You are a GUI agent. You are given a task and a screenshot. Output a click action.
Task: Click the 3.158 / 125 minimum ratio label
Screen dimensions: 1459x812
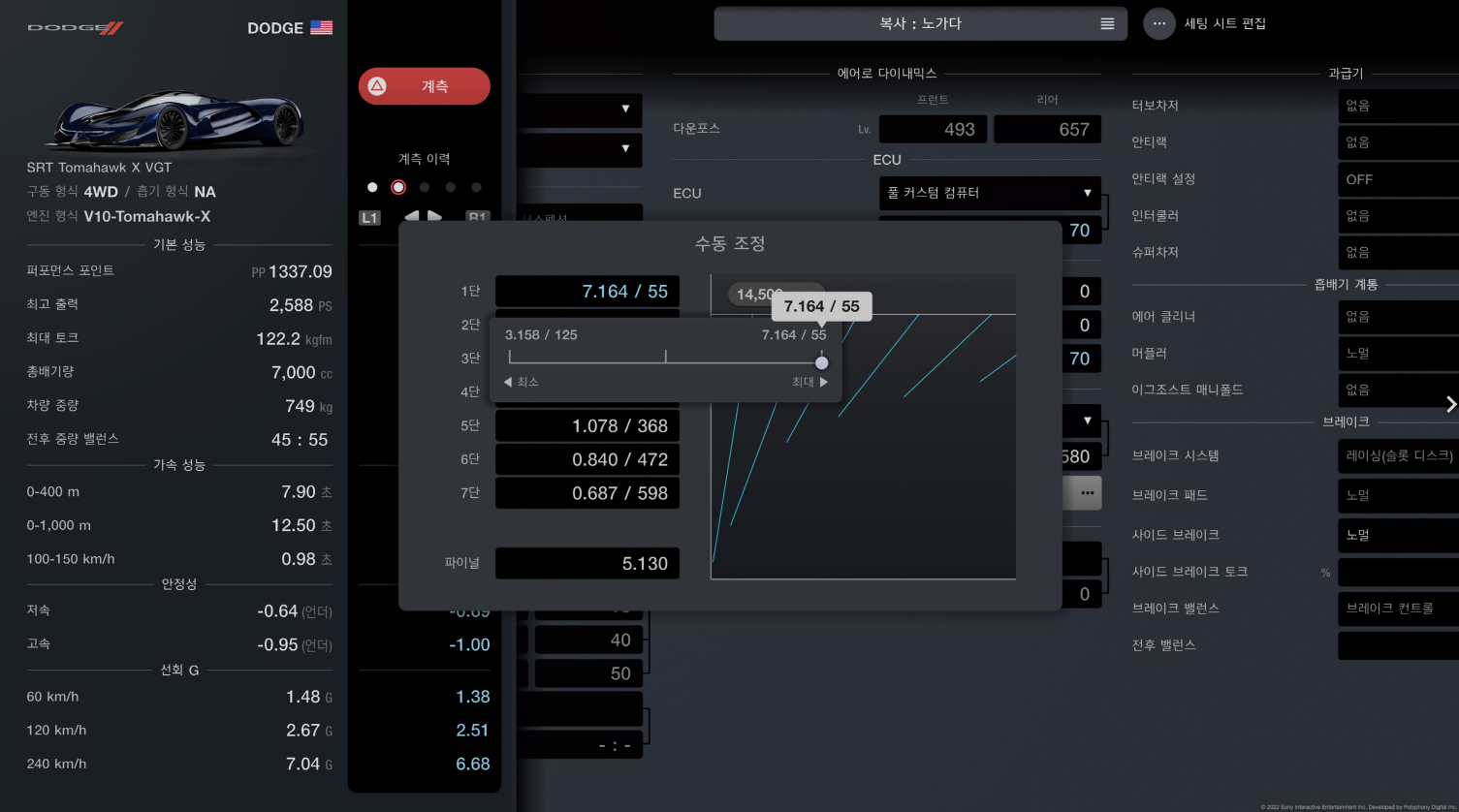(541, 334)
